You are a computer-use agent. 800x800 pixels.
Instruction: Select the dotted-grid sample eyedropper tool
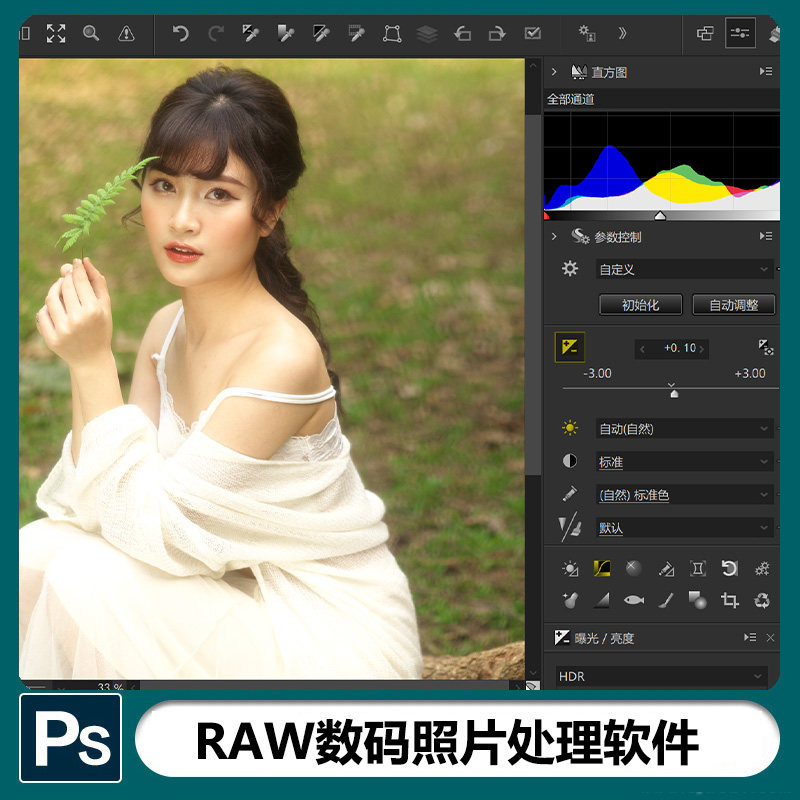pos(356,34)
